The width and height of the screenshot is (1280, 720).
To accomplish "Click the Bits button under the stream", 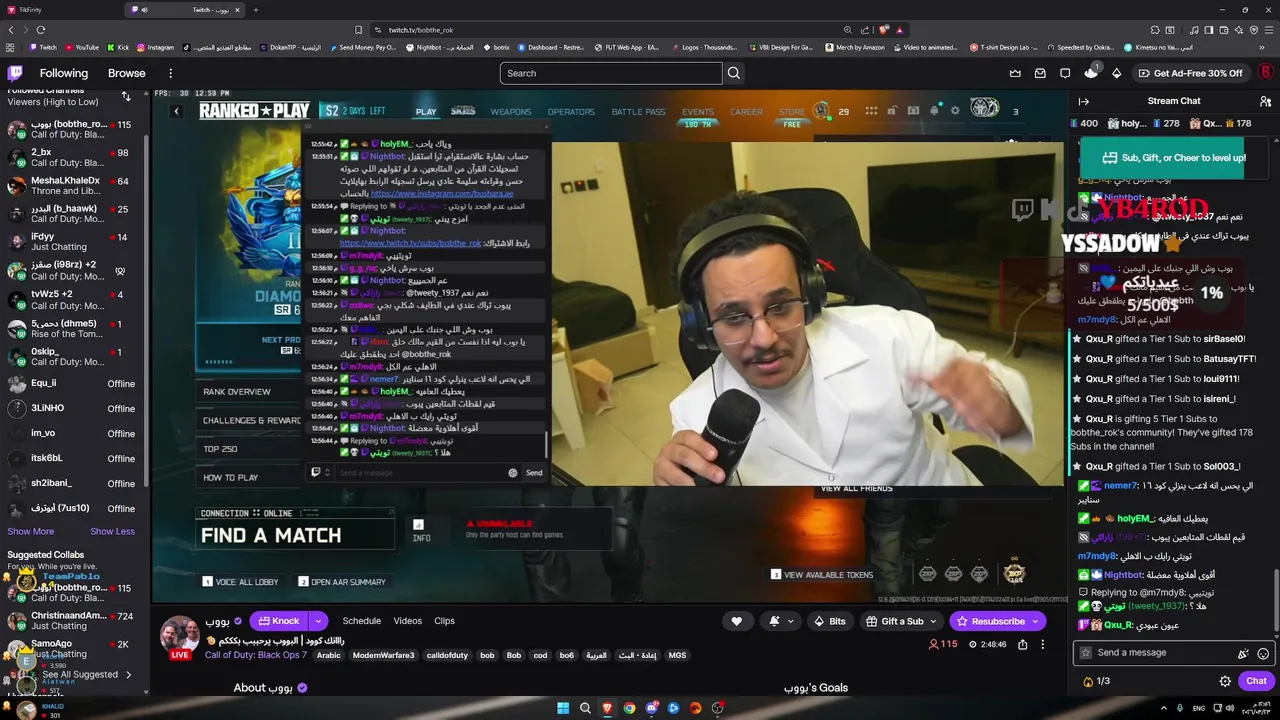I will (x=830, y=621).
